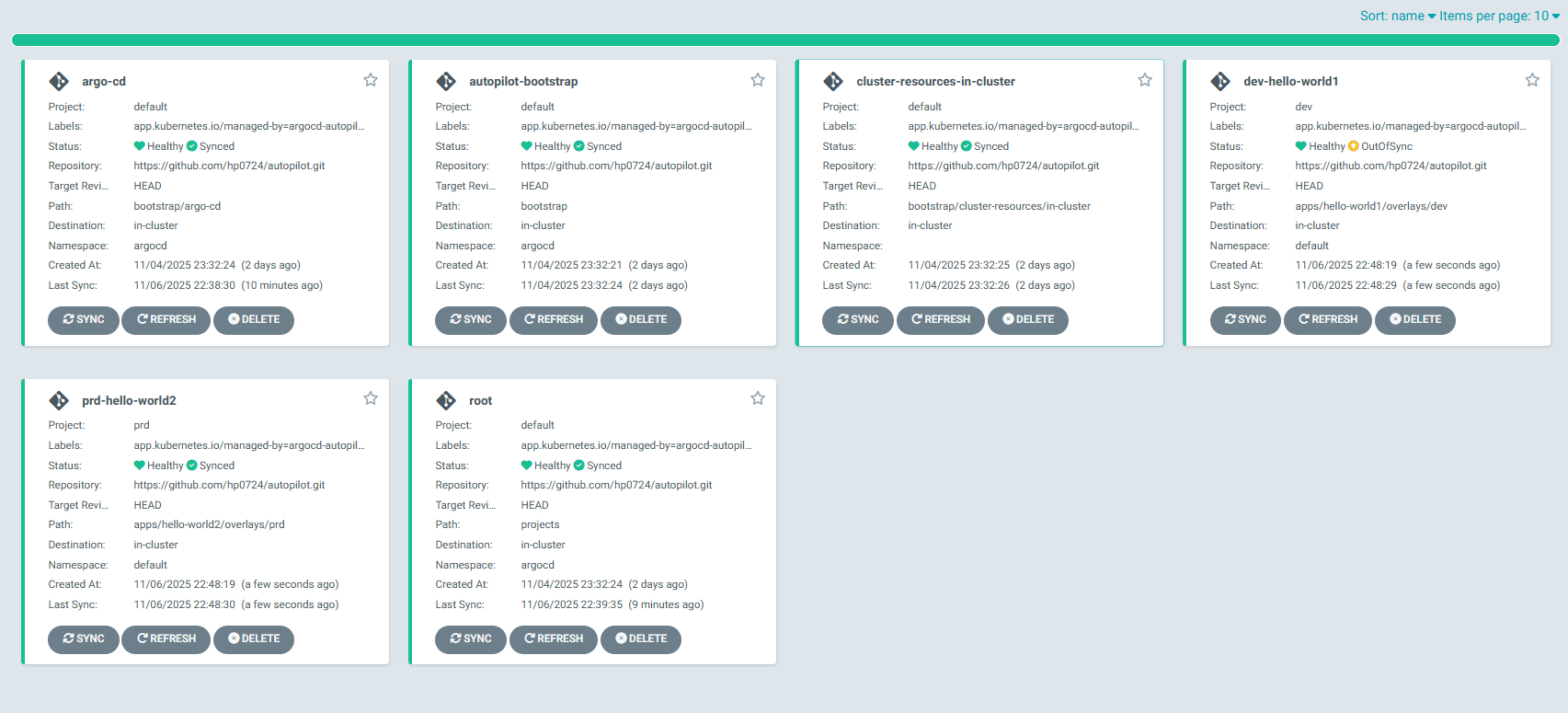Delete the cluster-resources-in-cluster application

pos(1028,319)
